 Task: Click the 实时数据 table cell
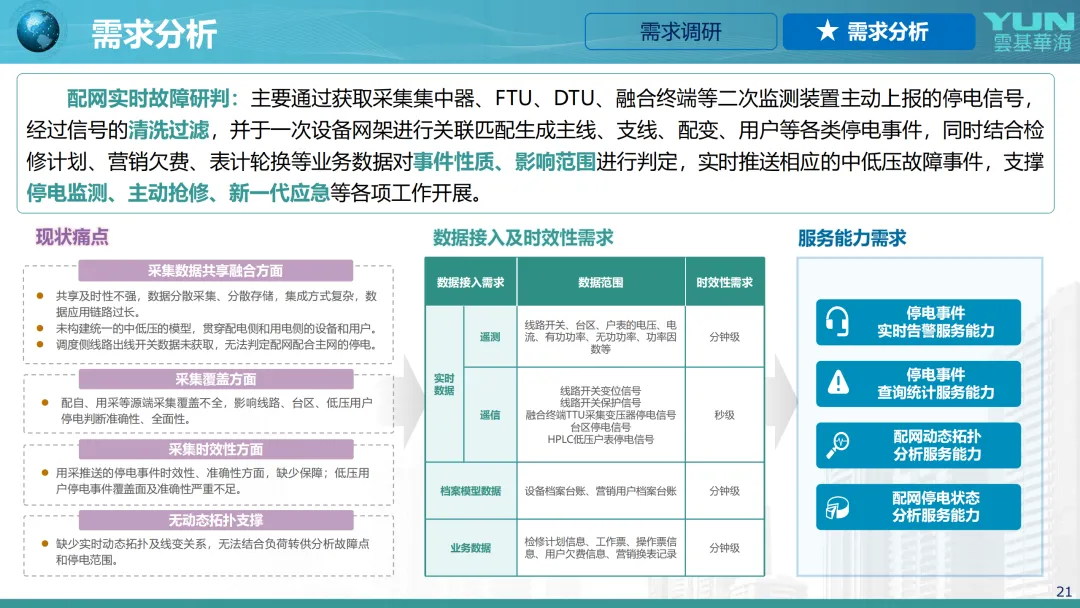[x=444, y=384]
